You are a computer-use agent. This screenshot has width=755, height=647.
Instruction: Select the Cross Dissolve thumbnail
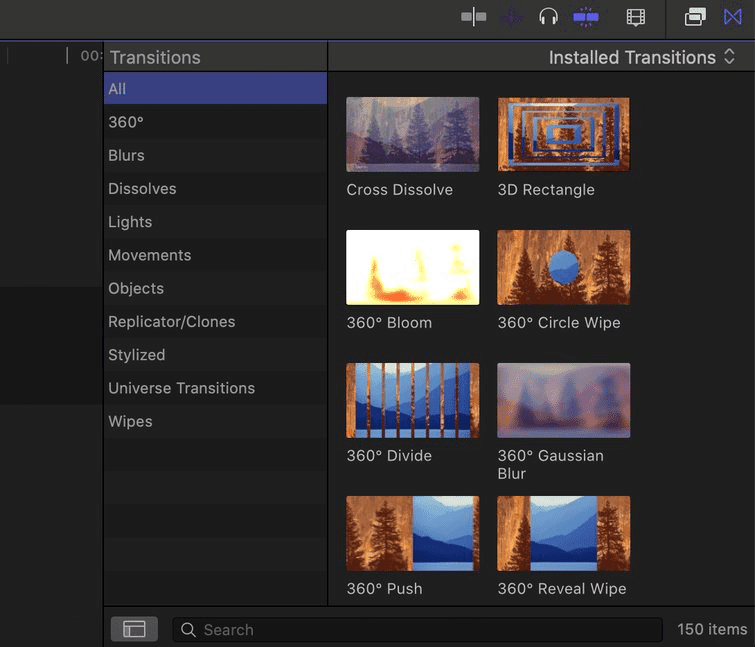pyautogui.click(x=413, y=134)
